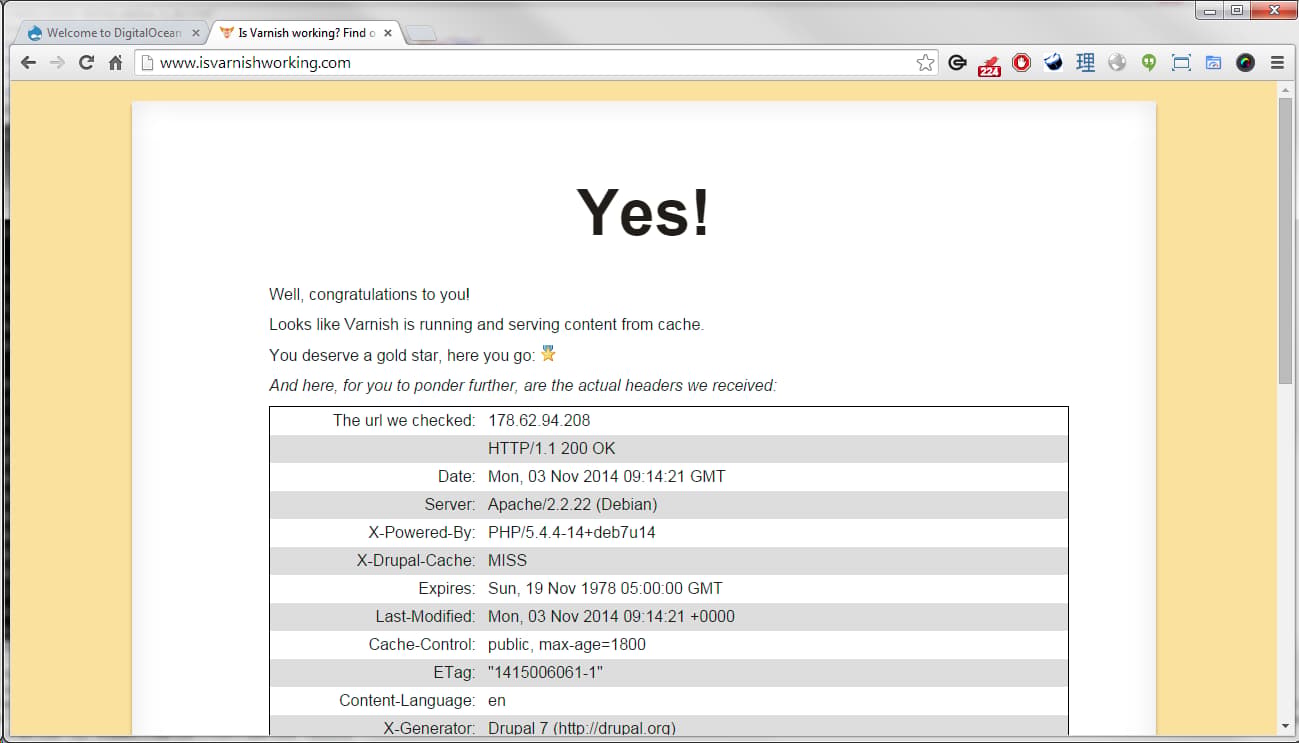
Task: Close the Welcome to DigitalOcean tab
Action: click(x=196, y=33)
